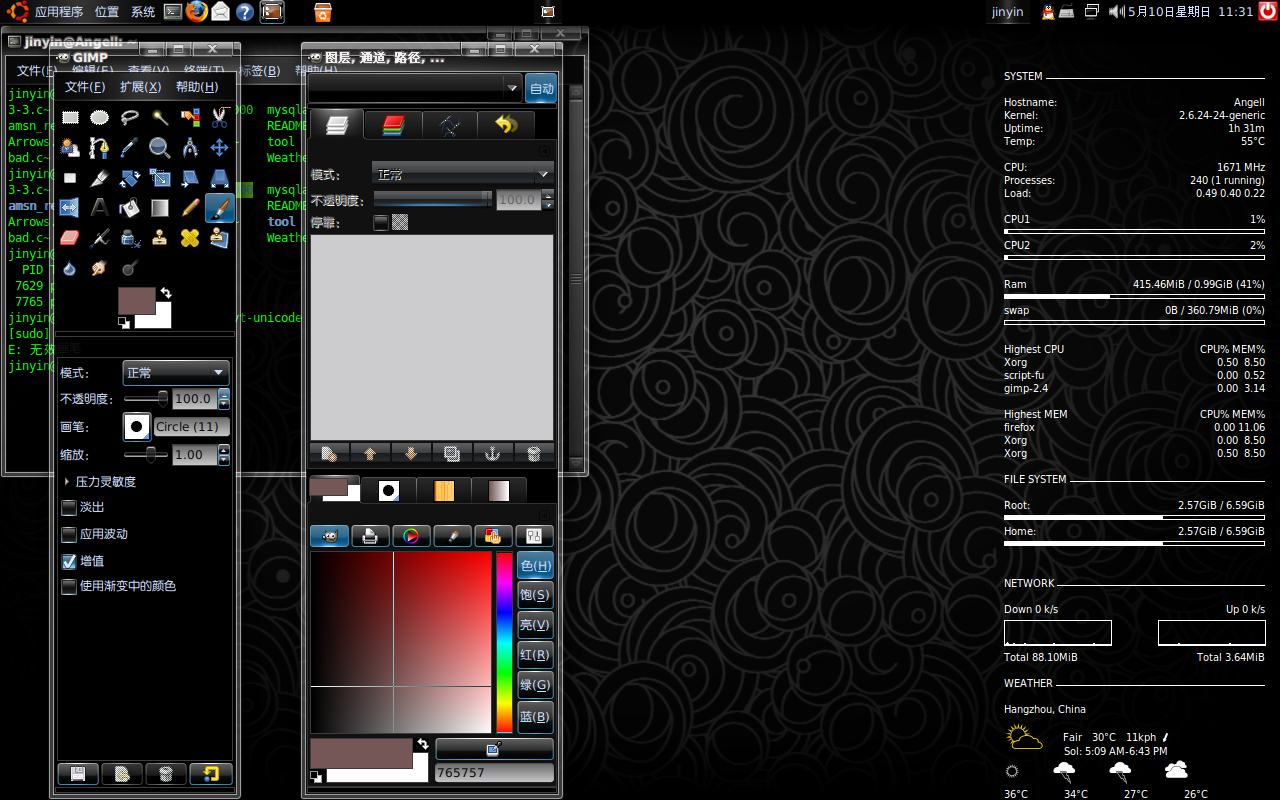Click the Circle (11) brush name field
The image size is (1280, 800).
point(192,426)
